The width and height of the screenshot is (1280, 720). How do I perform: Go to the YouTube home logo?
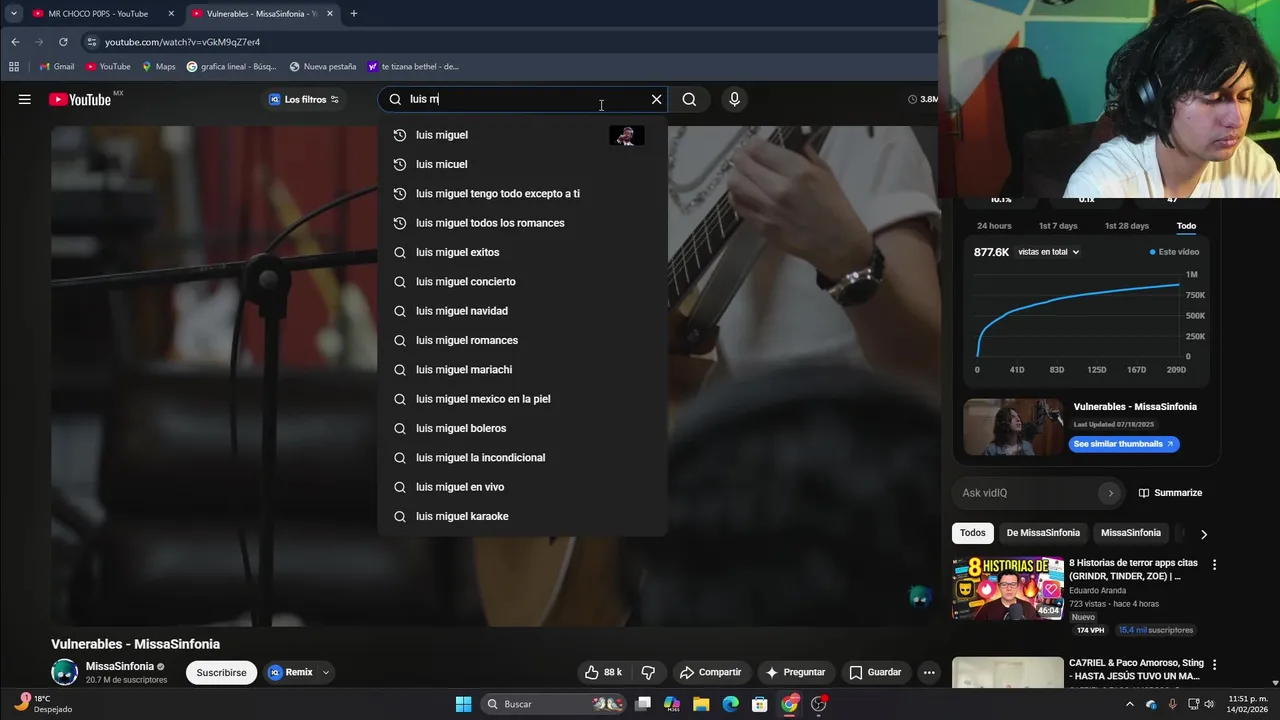point(80,99)
